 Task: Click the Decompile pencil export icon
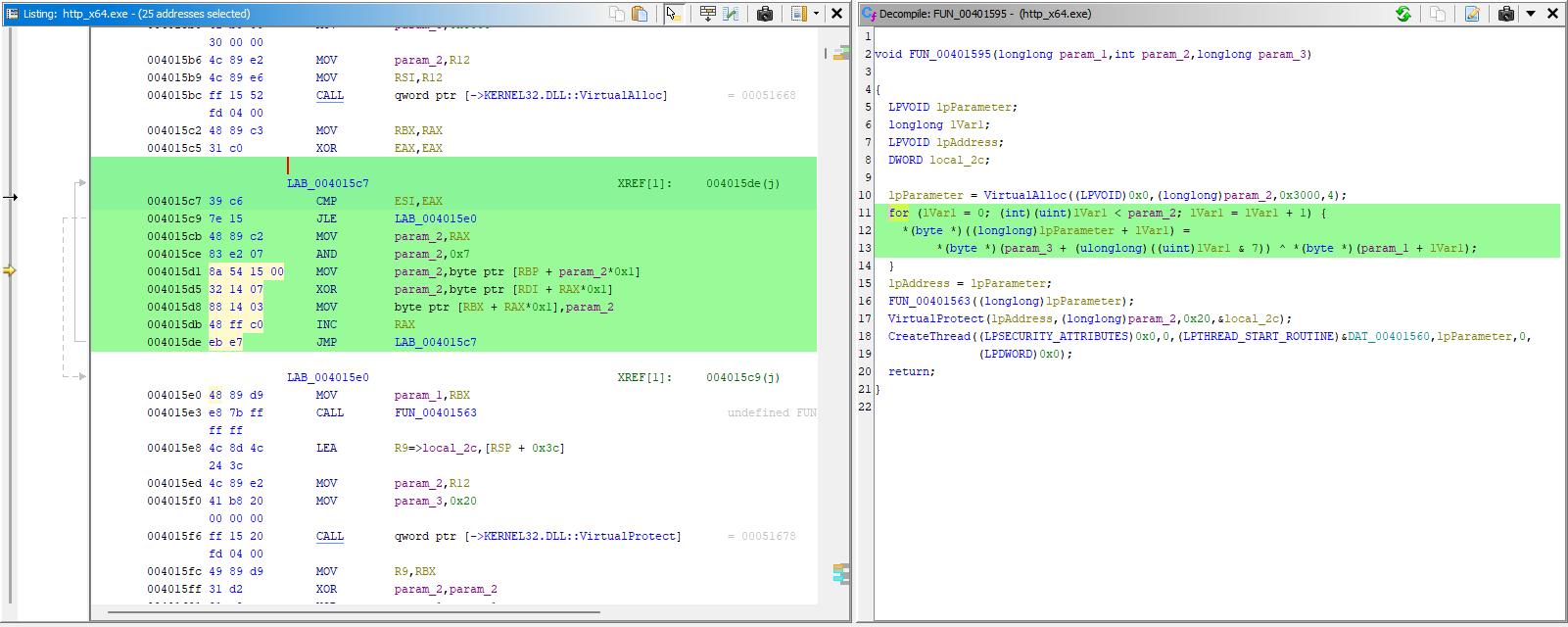(1472, 14)
